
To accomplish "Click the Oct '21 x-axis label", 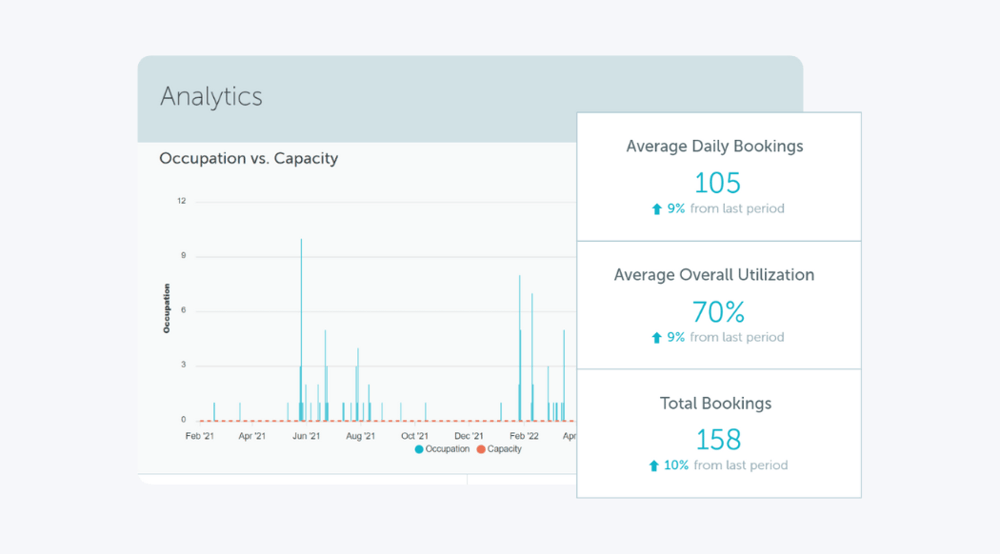I will pyautogui.click(x=414, y=436).
